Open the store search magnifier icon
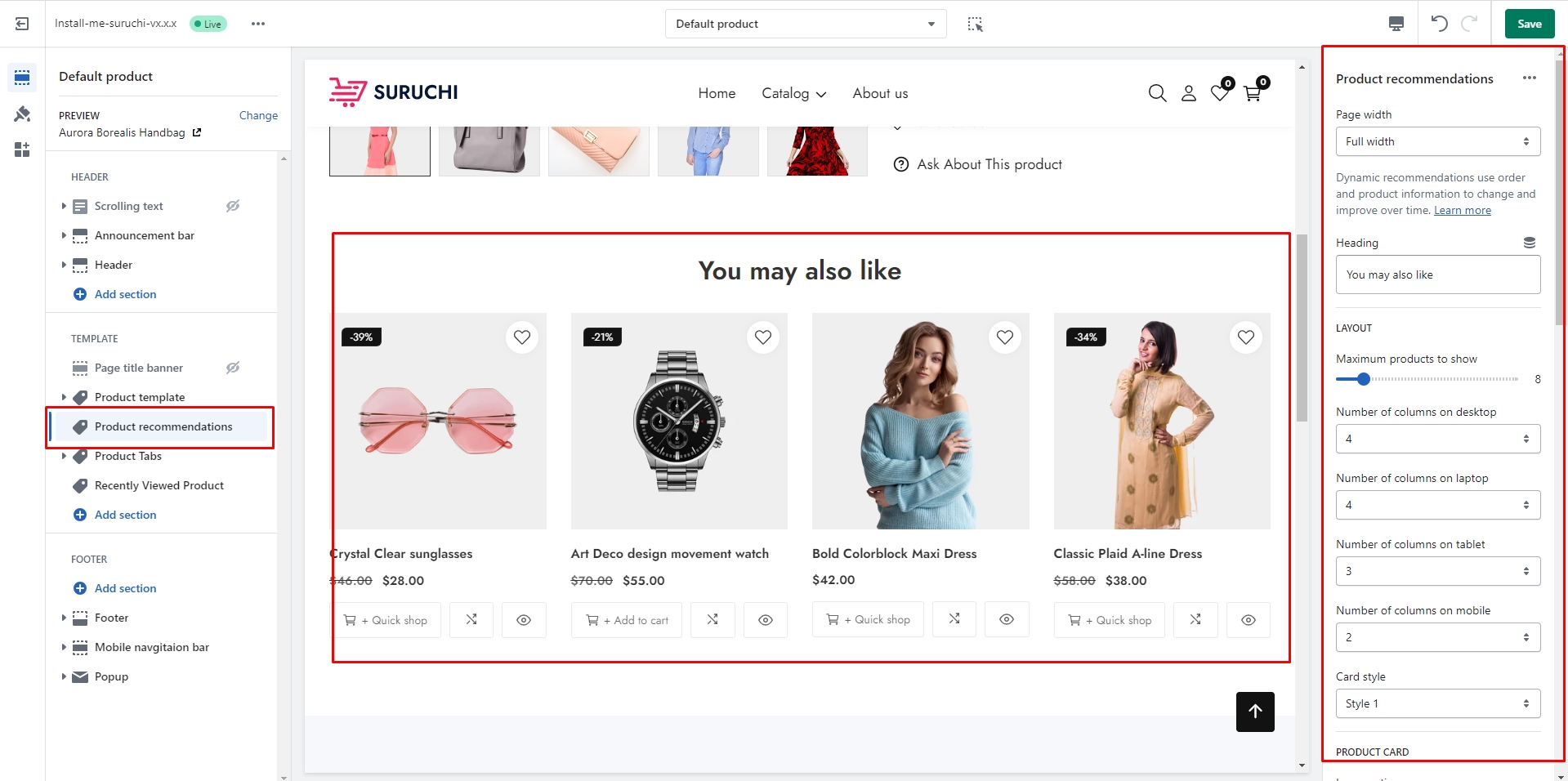 (x=1157, y=93)
